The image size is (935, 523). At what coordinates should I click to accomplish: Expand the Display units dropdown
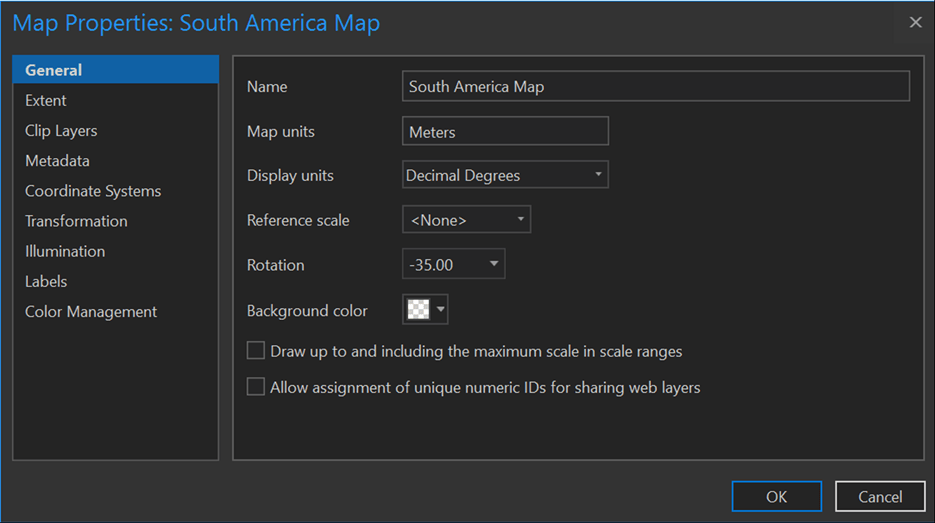[598, 175]
